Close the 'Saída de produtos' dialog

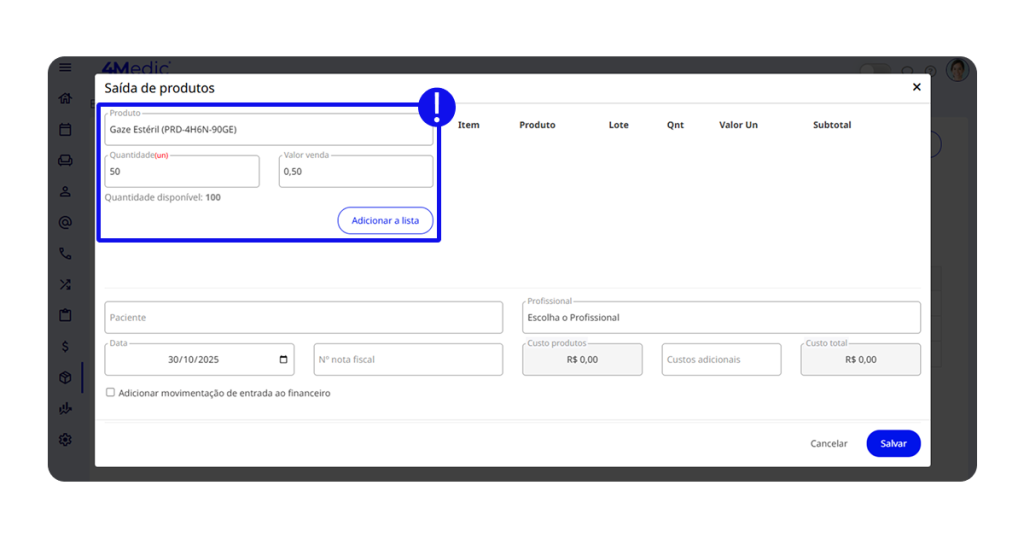[x=916, y=88]
